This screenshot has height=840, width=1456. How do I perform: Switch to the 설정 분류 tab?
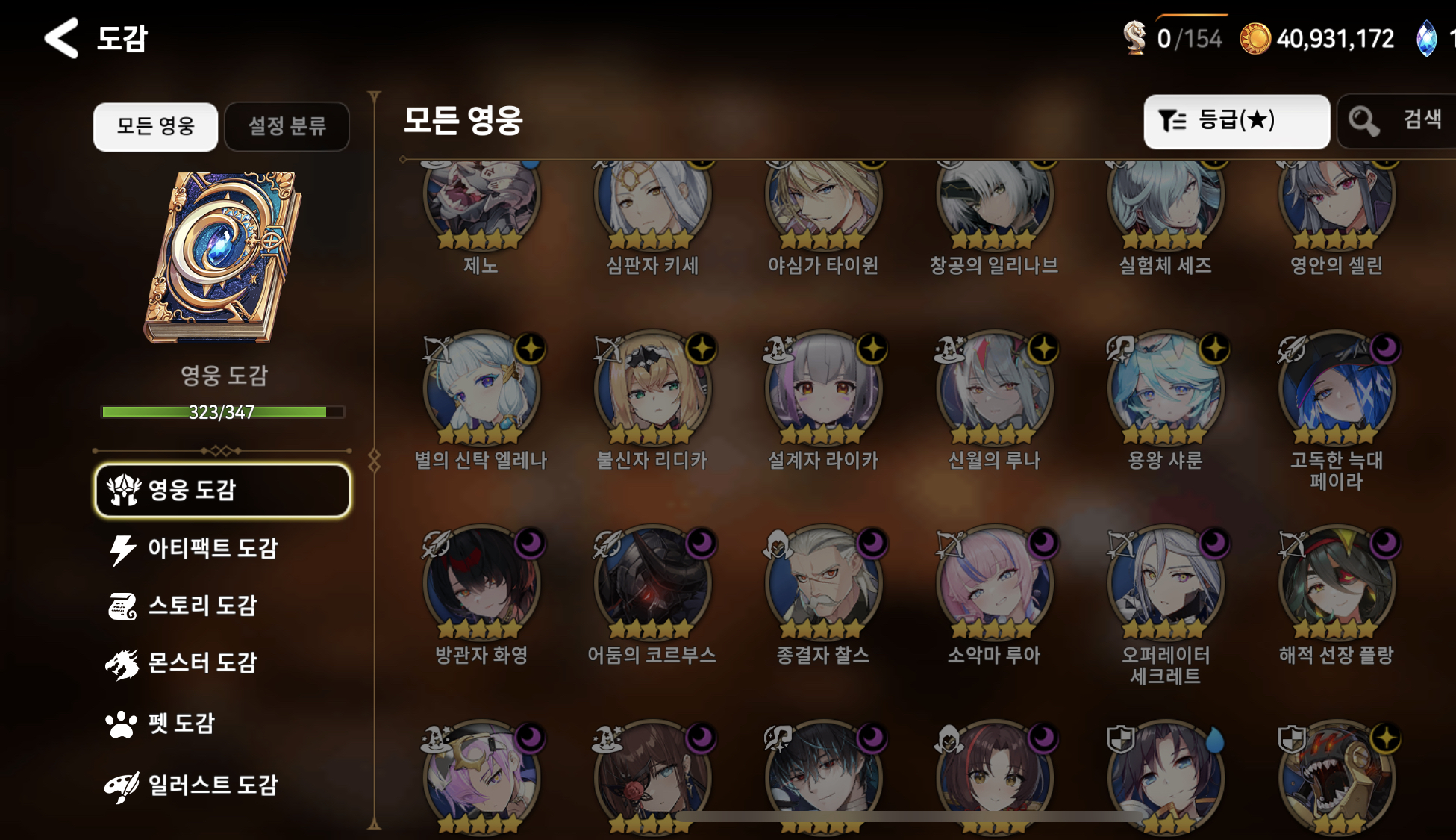(287, 126)
